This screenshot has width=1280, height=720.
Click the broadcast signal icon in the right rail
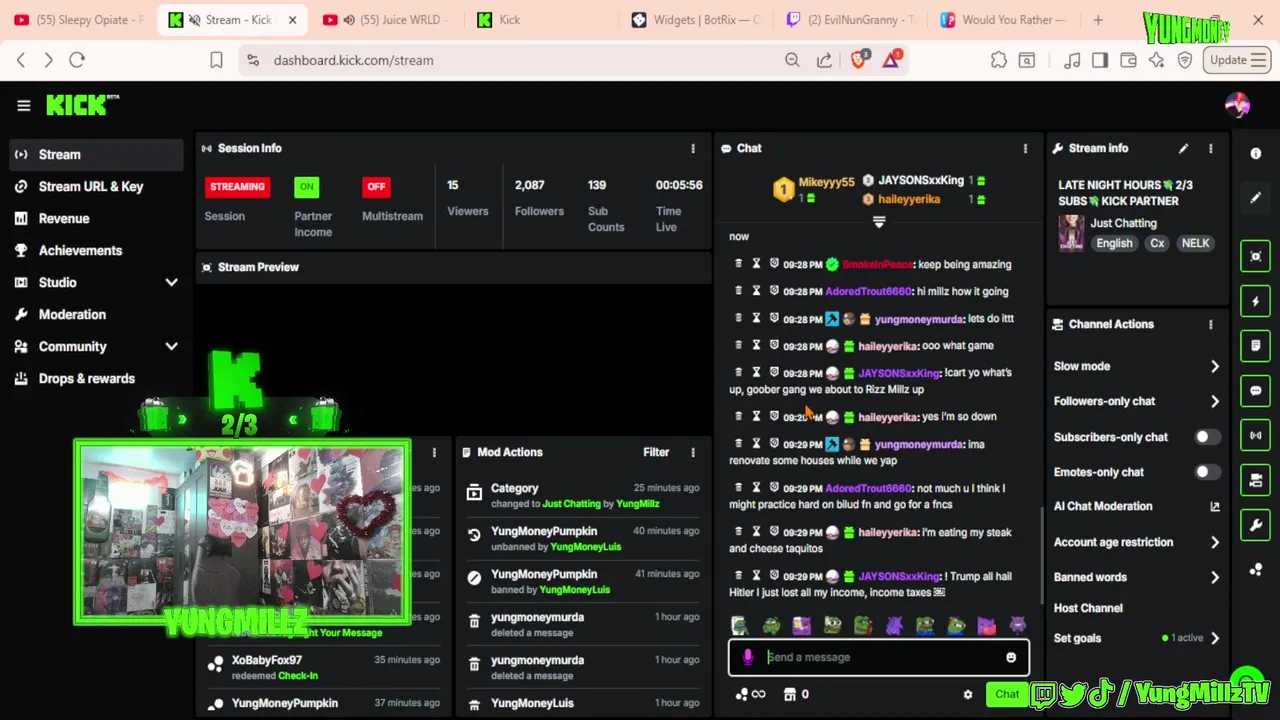click(x=1256, y=436)
